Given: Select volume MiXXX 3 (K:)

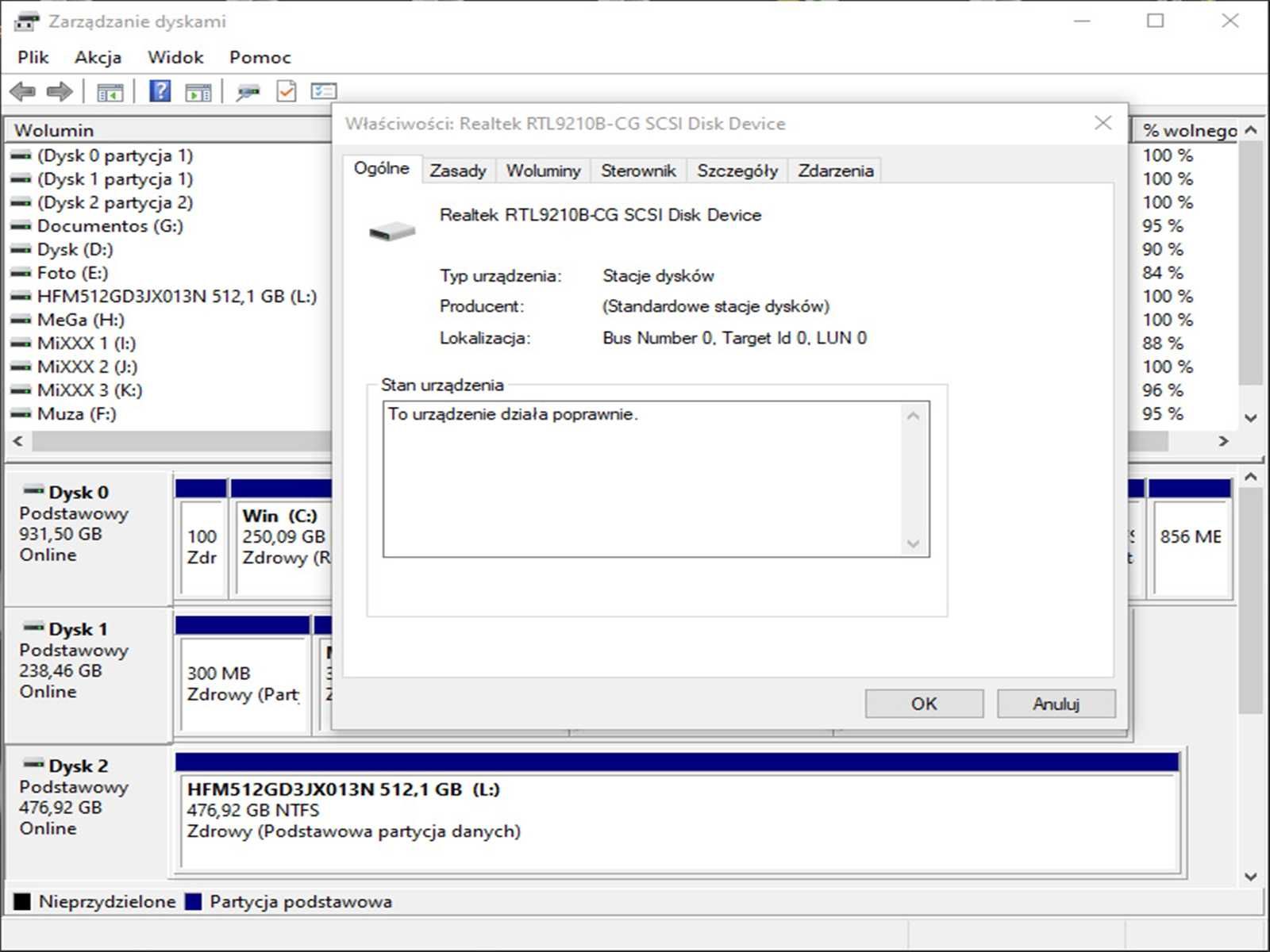Looking at the screenshot, I should point(89,390).
